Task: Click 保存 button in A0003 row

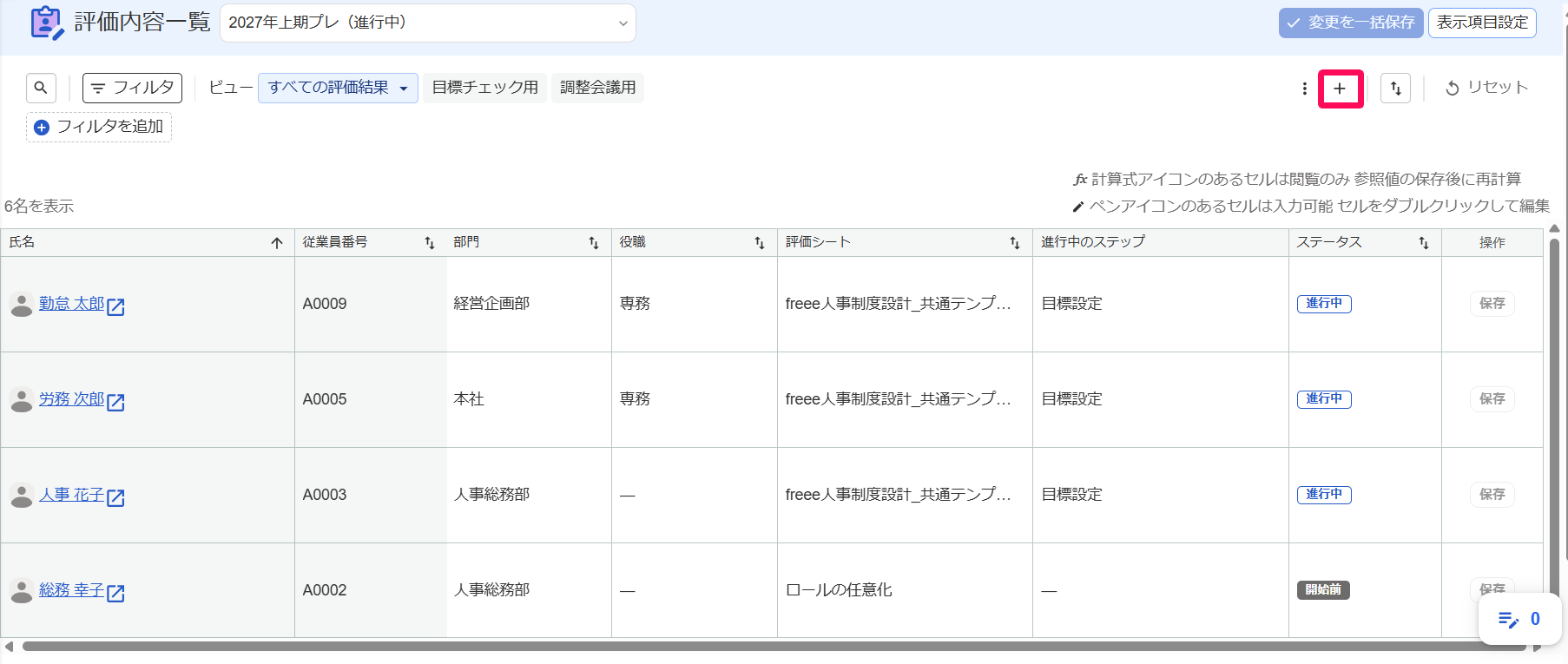Action: click(1492, 495)
